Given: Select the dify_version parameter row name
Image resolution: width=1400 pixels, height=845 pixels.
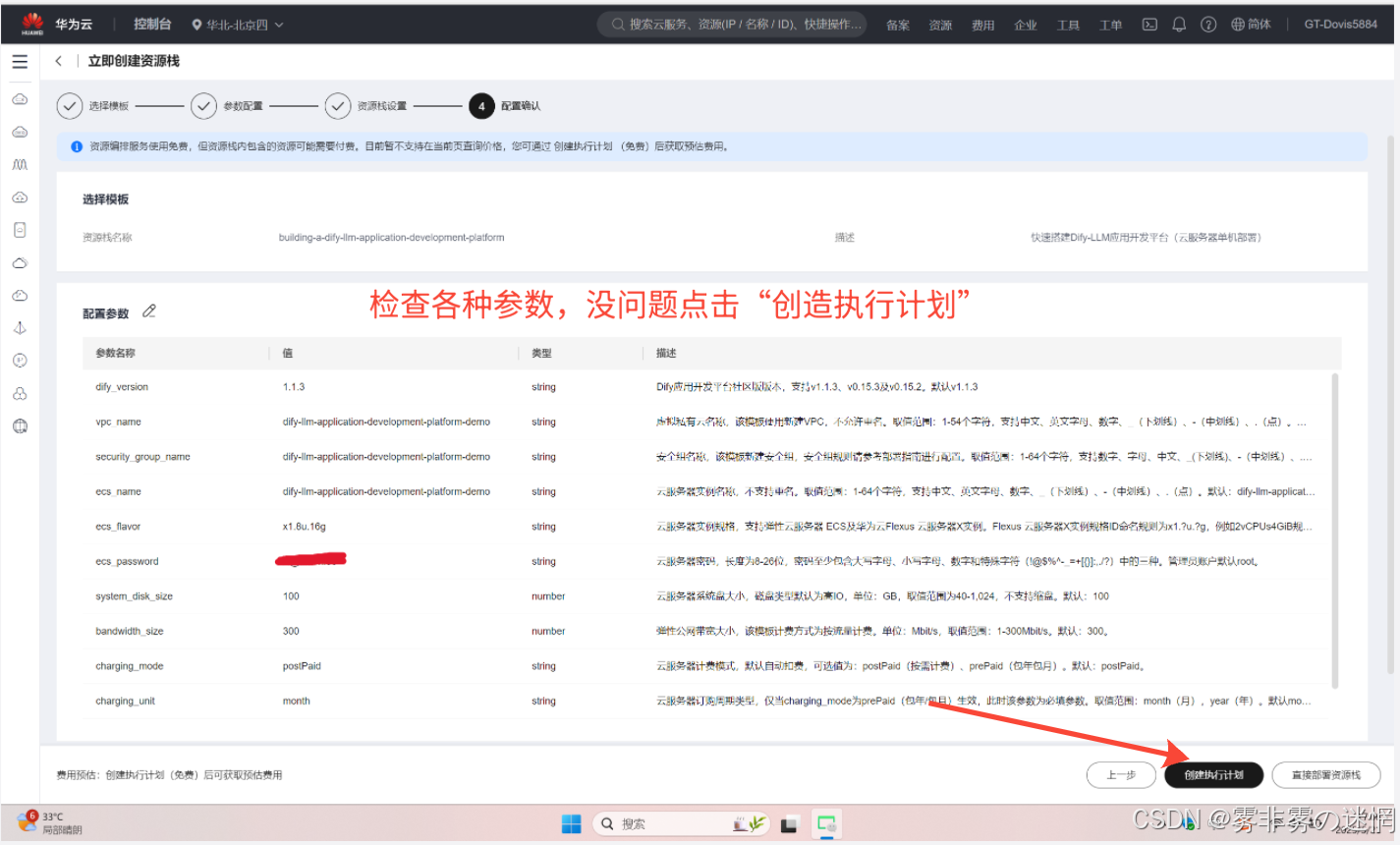Looking at the screenshot, I should tap(122, 387).
